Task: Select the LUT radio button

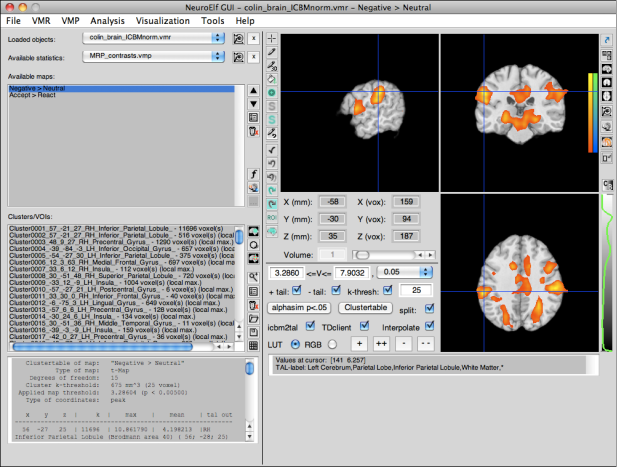Action: click(295, 345)
